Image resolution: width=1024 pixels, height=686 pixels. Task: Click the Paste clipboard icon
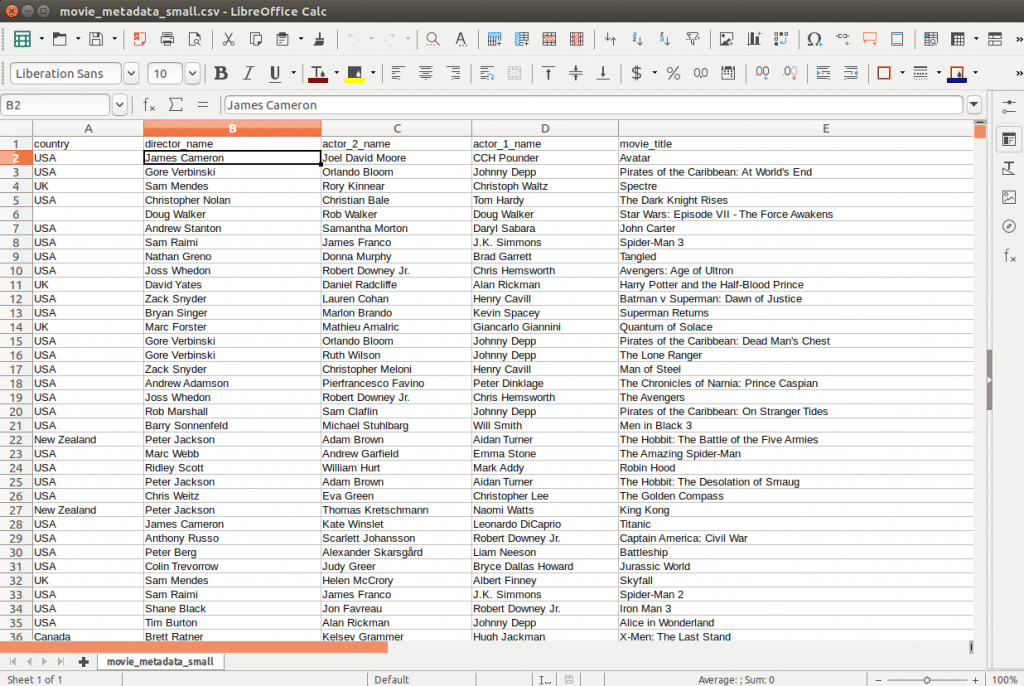tap(283, 39)
